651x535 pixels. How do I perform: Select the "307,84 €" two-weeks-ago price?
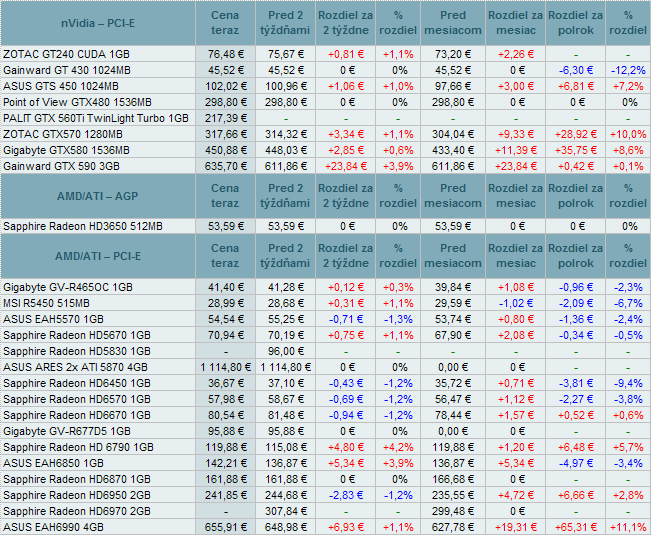pos(286,511)
